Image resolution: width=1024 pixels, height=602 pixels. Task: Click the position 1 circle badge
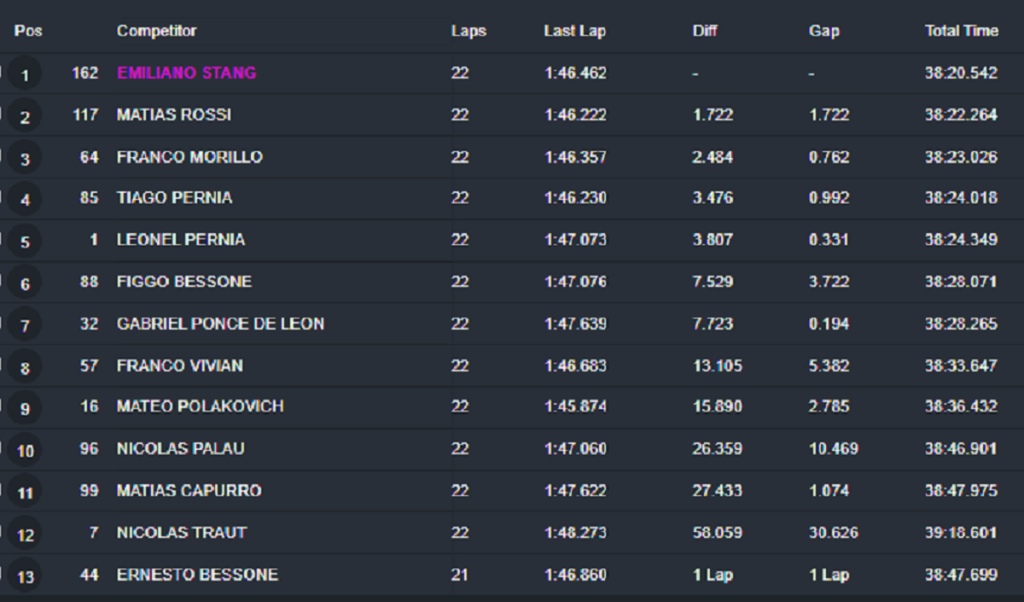coord(25,74)
